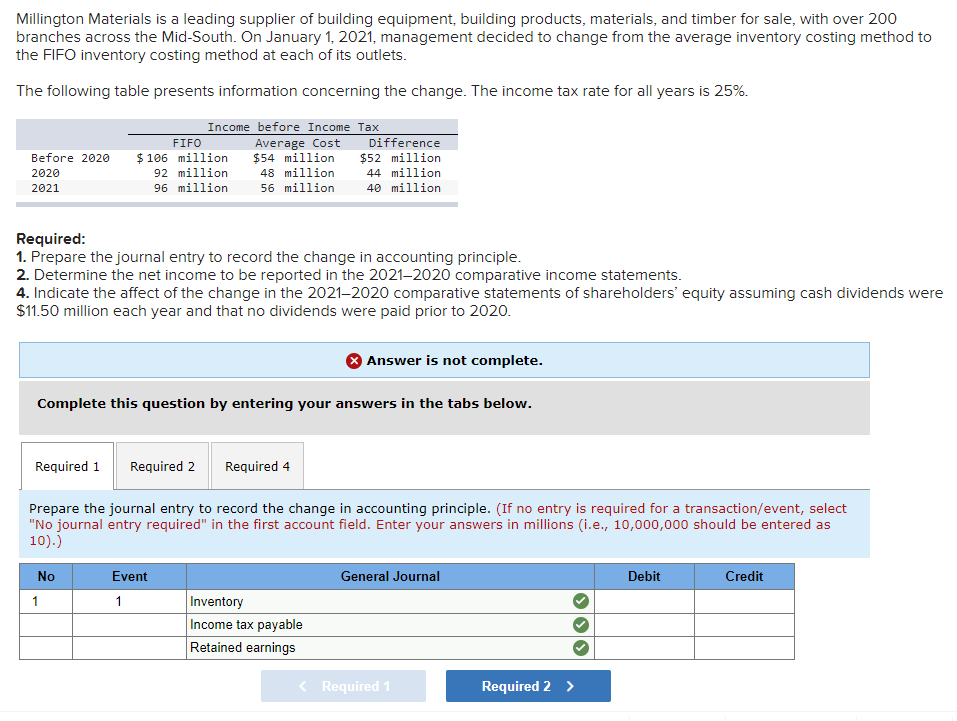Click the 'General Journal' column header
957x721 pixels.
click(x=390, y=576)
